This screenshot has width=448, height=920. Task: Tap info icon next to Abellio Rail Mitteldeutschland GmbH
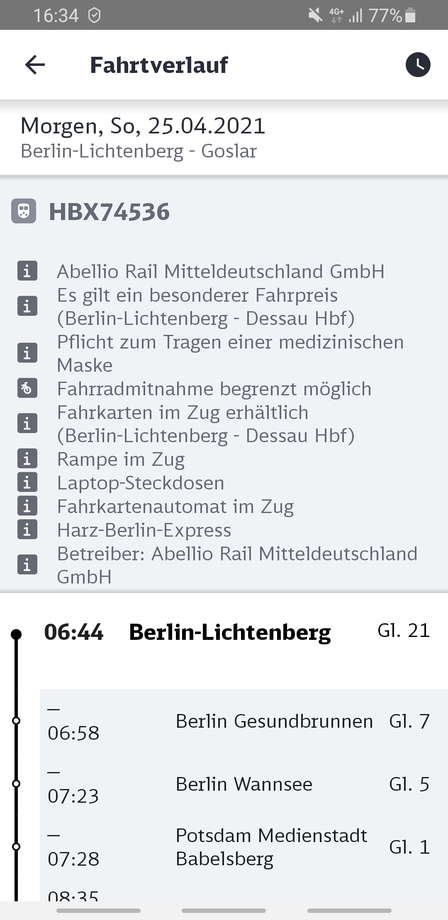[27, 271]
